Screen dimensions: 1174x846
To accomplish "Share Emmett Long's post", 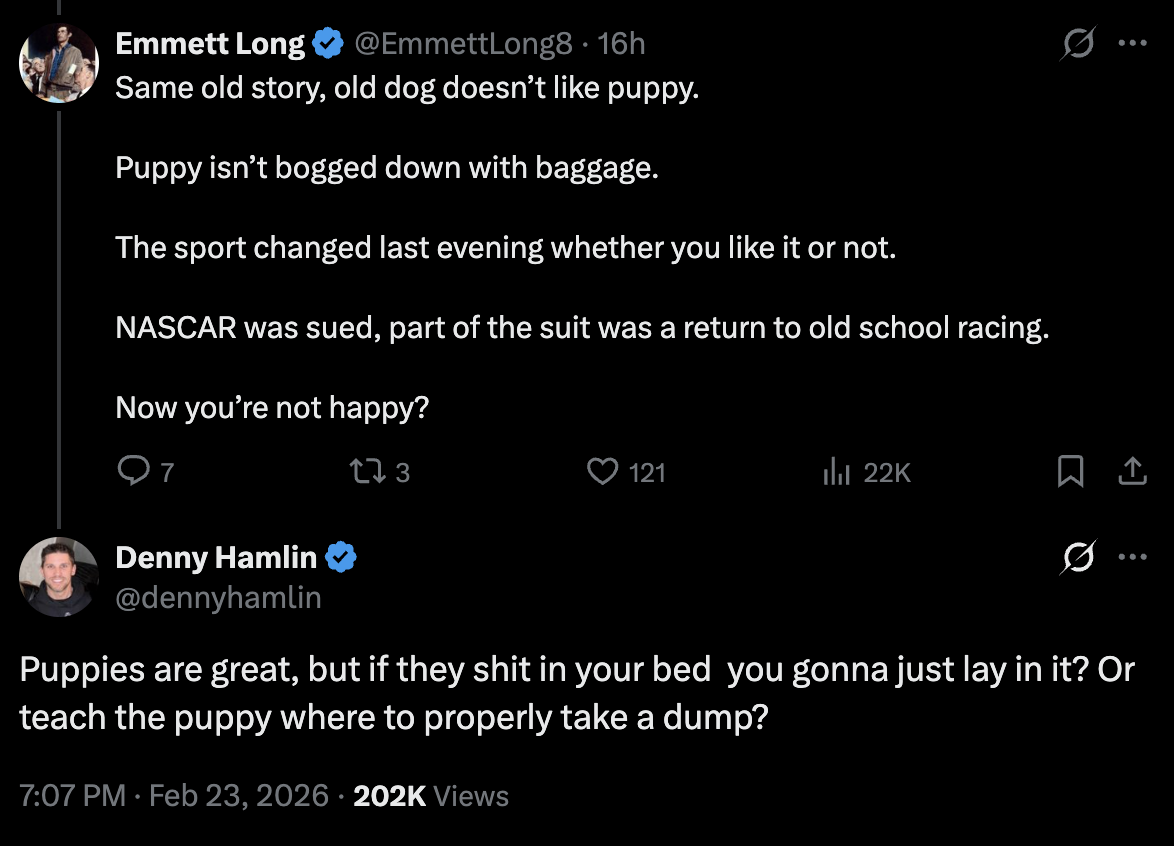I will tap(1131, 471).
